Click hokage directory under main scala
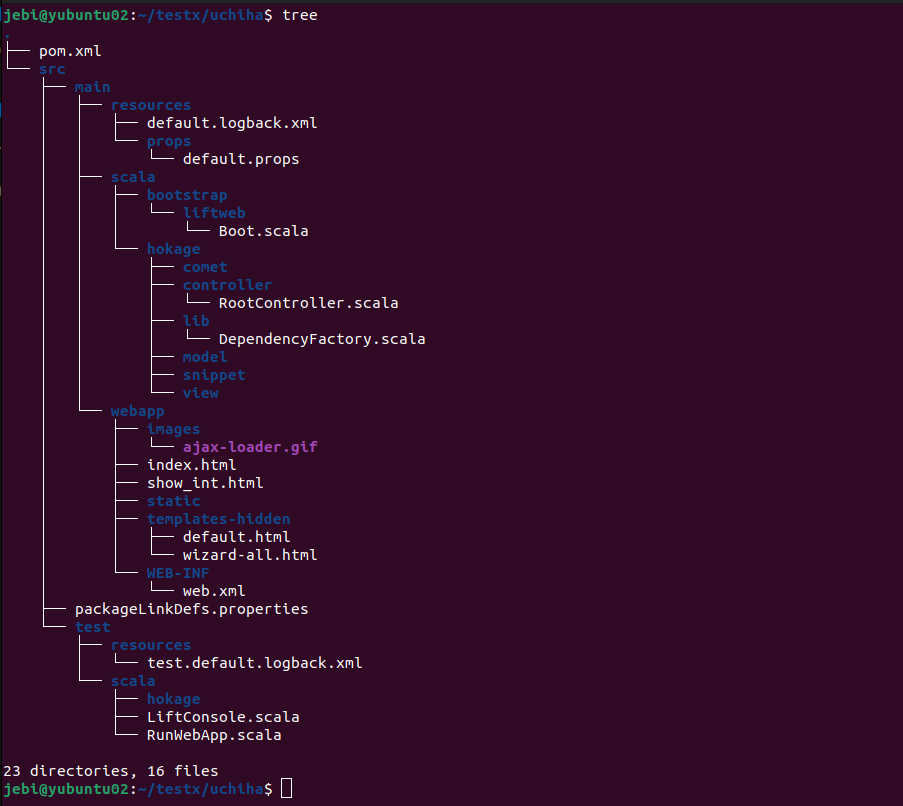 173,249
